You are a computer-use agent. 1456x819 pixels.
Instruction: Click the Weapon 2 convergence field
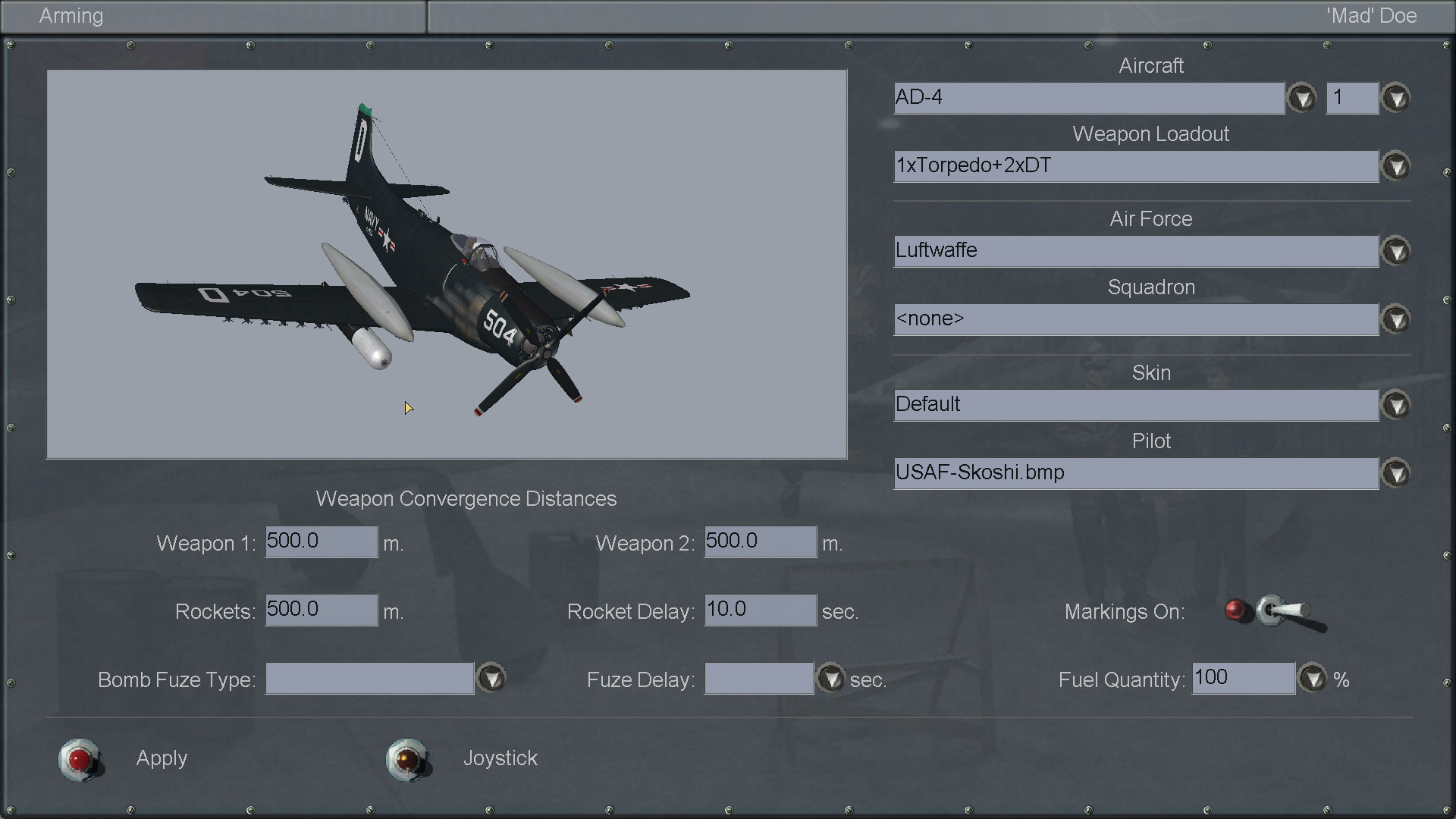click(x=760, y=542)
